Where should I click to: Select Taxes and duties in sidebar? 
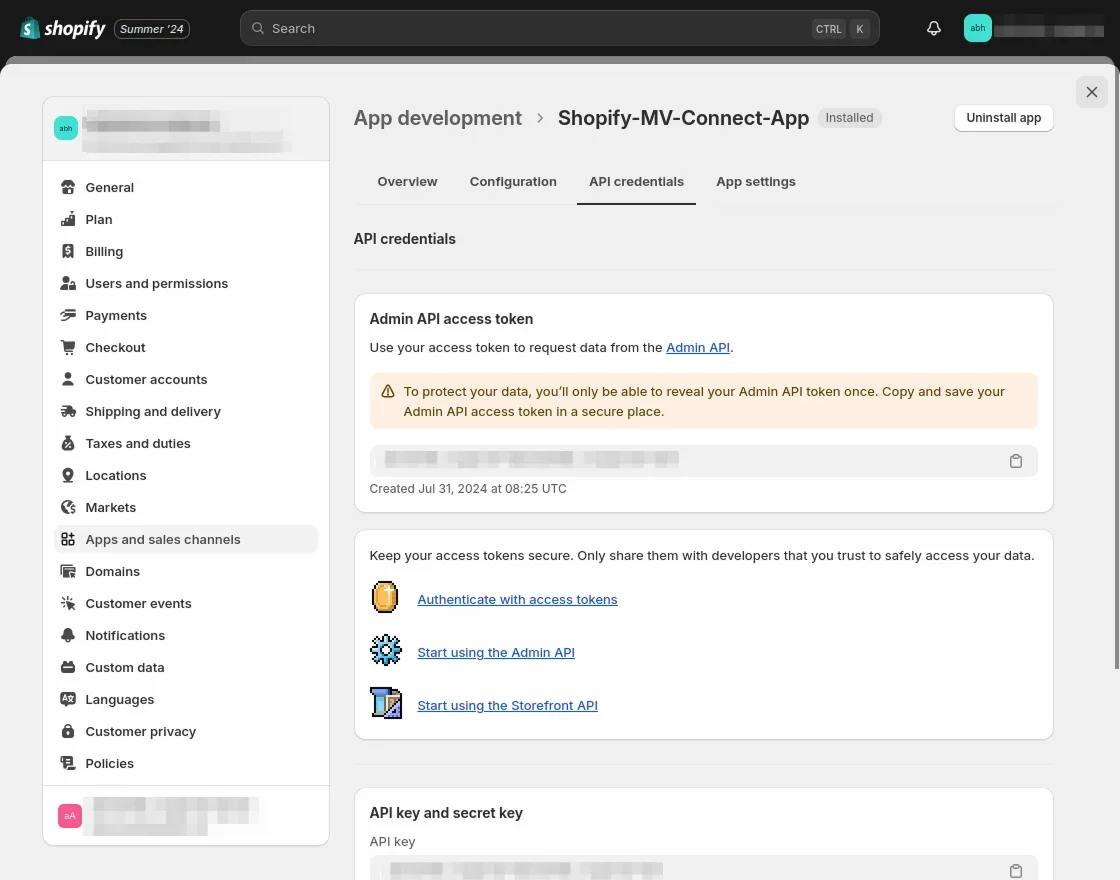138,444
